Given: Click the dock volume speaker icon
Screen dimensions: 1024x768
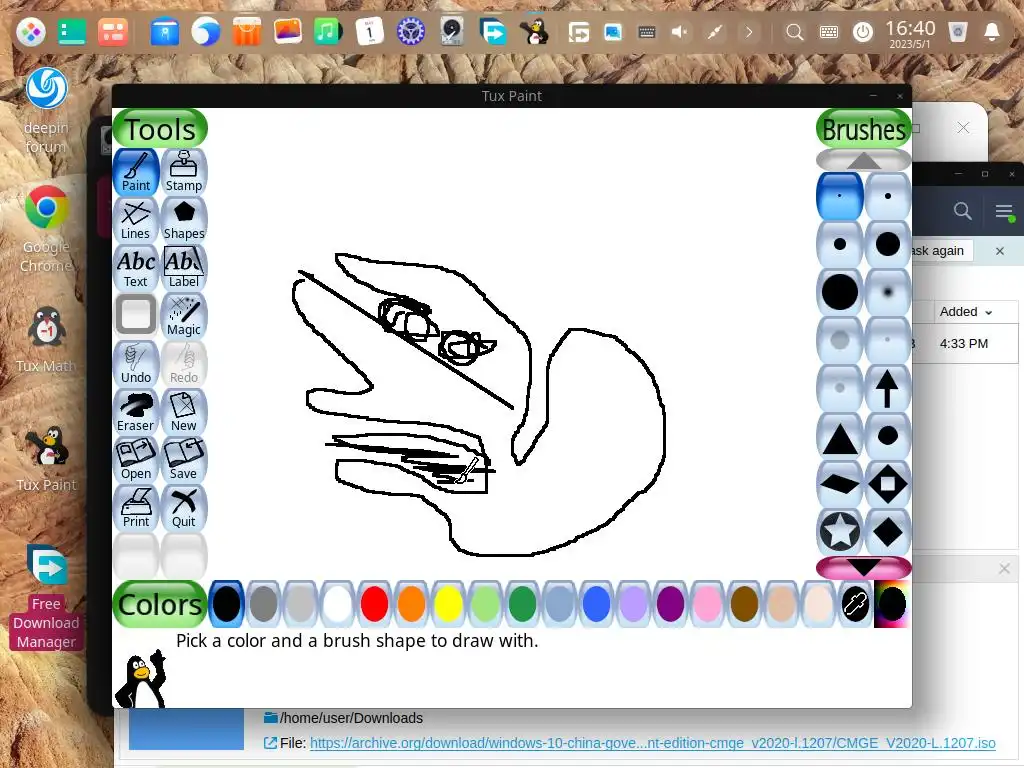Looking at the screenshot, I should click(x=679, y=32).
